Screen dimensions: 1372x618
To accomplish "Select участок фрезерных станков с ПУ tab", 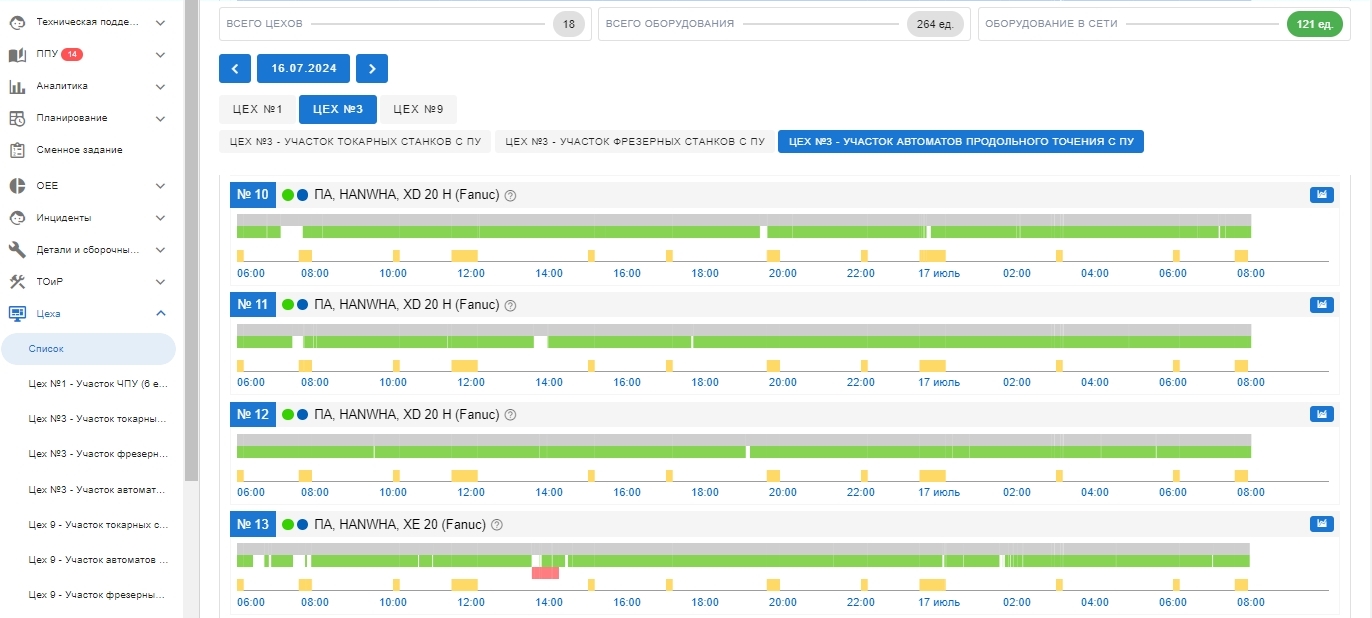I will 635,142.
